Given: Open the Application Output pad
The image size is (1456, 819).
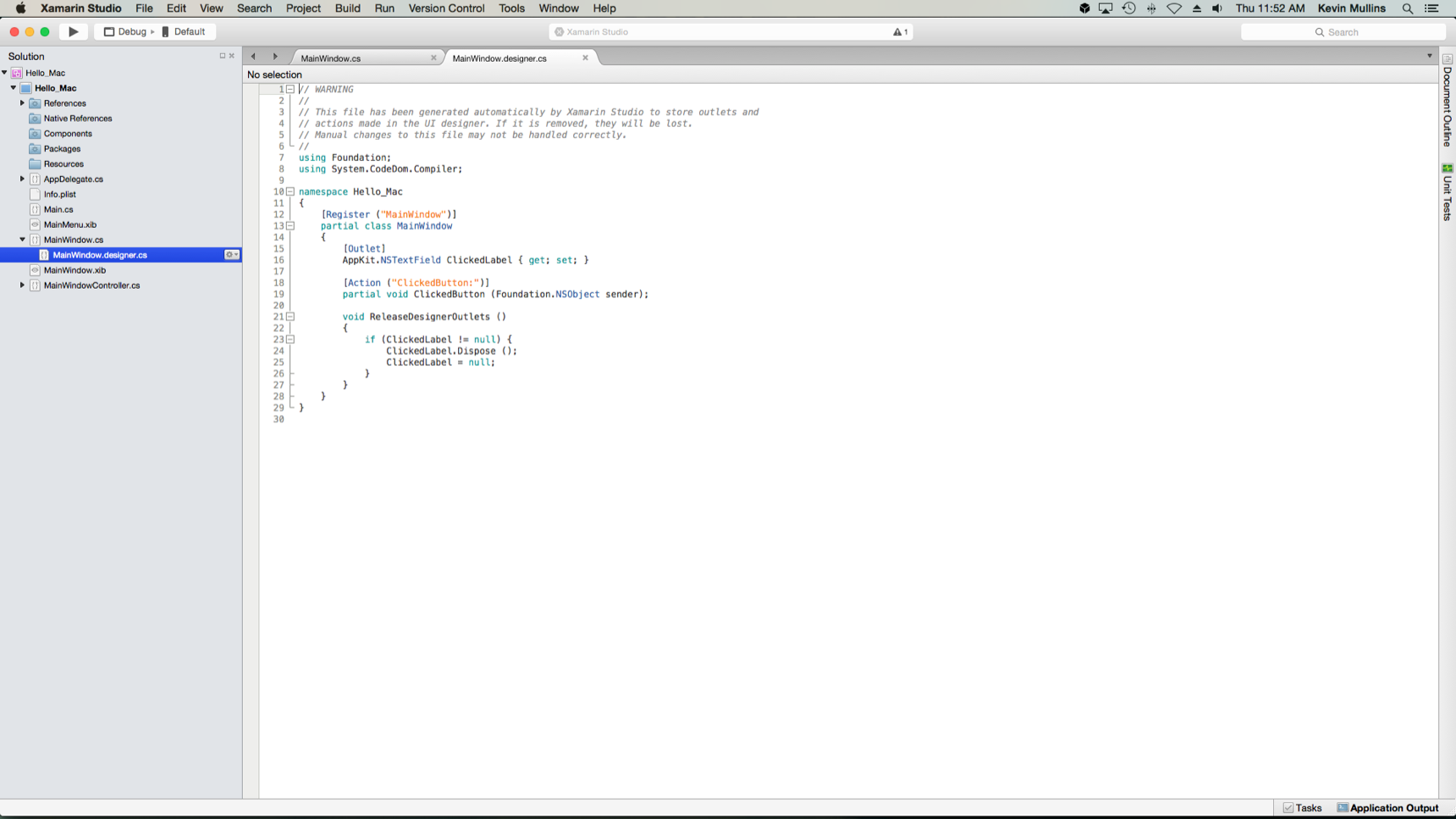Looking at the screenshot, I should pyautogui.click(x=1388, y=808).
